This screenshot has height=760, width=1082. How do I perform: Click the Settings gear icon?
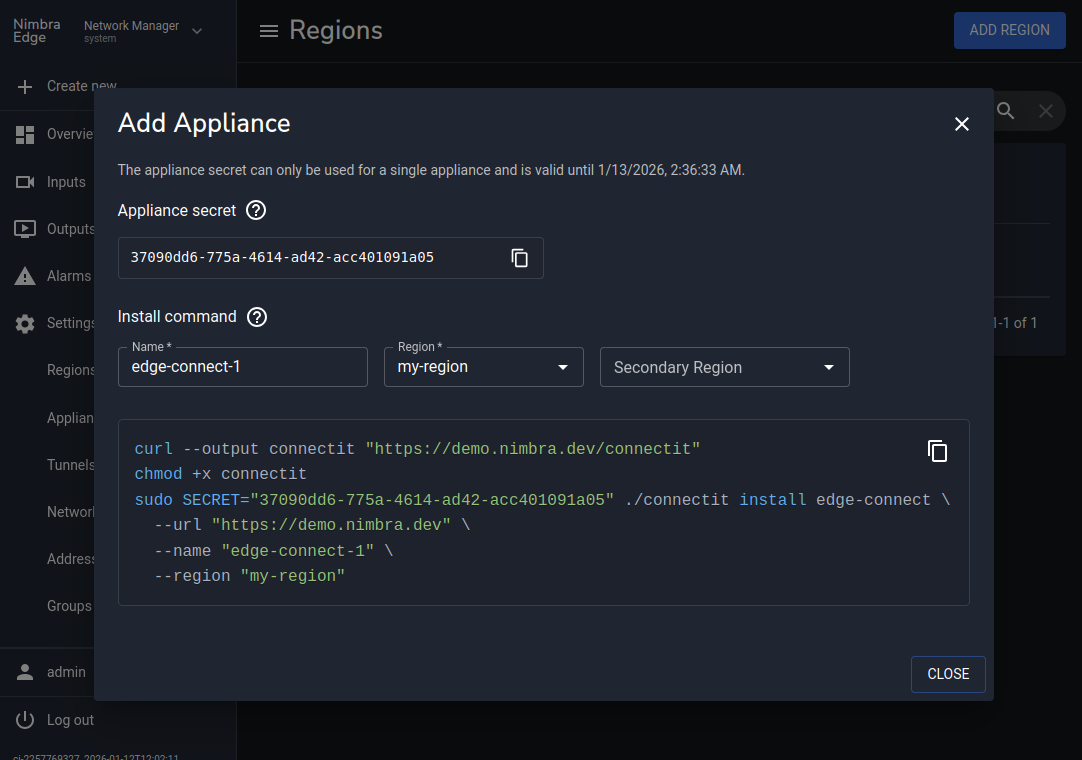pyautogui.click(x=25, y=324)
